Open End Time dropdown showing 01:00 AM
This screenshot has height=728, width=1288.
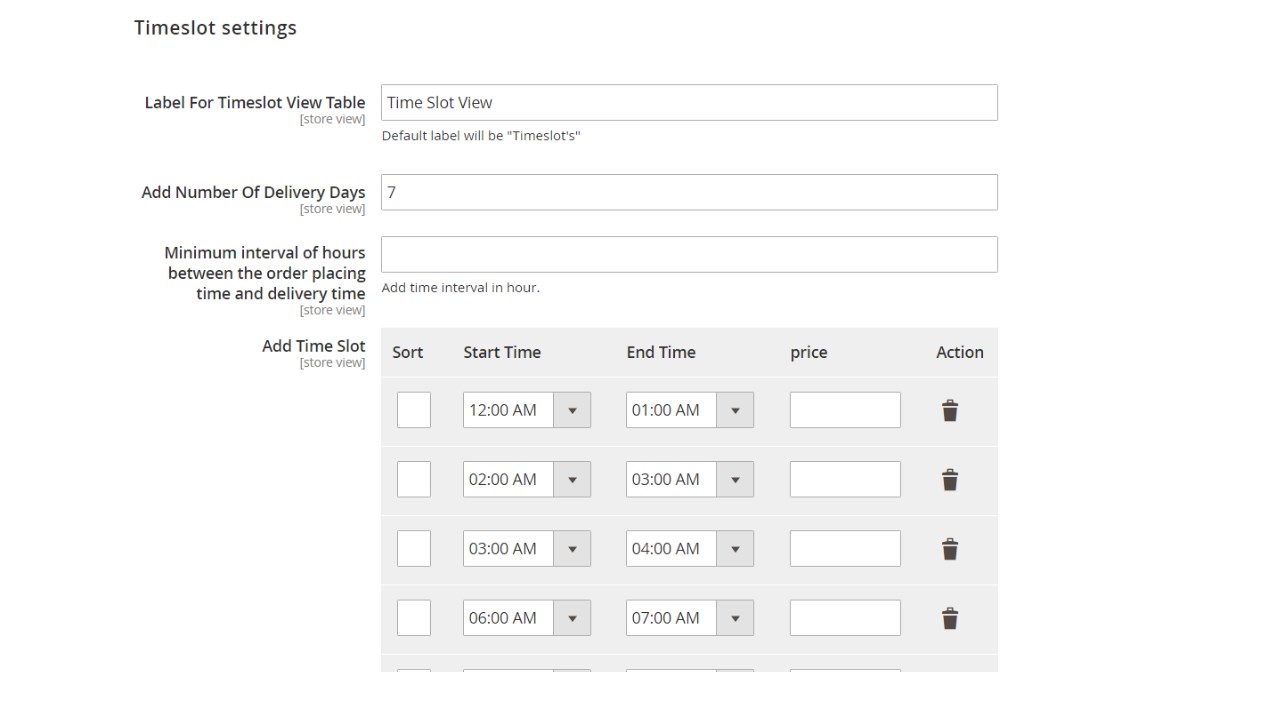pyautogui.click(x=689, y=410)
